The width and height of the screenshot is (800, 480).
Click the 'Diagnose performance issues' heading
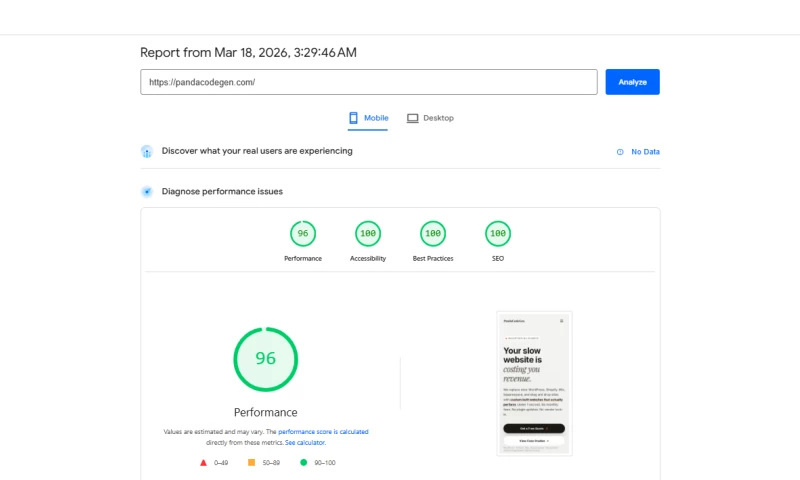(222, 191)
